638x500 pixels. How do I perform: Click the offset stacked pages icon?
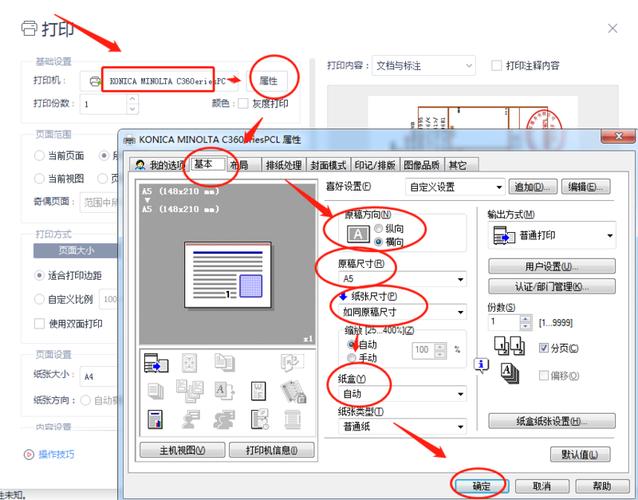click(x=510, y=374)
